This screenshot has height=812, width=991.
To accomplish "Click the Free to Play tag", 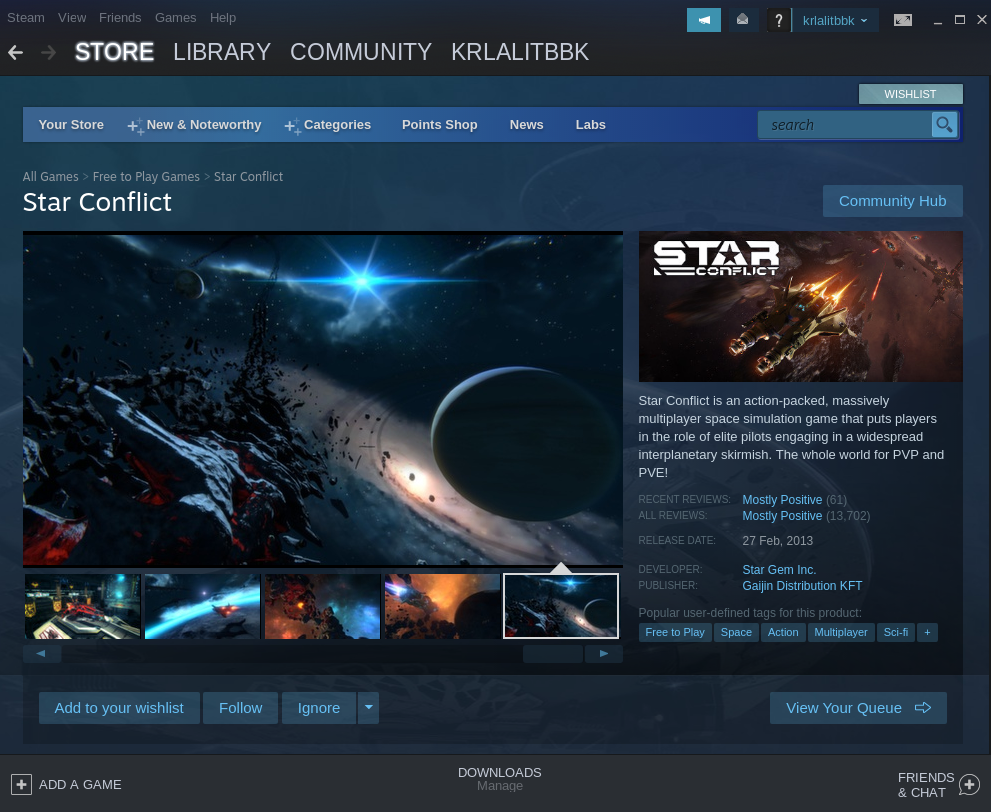I will click(674, 632).
